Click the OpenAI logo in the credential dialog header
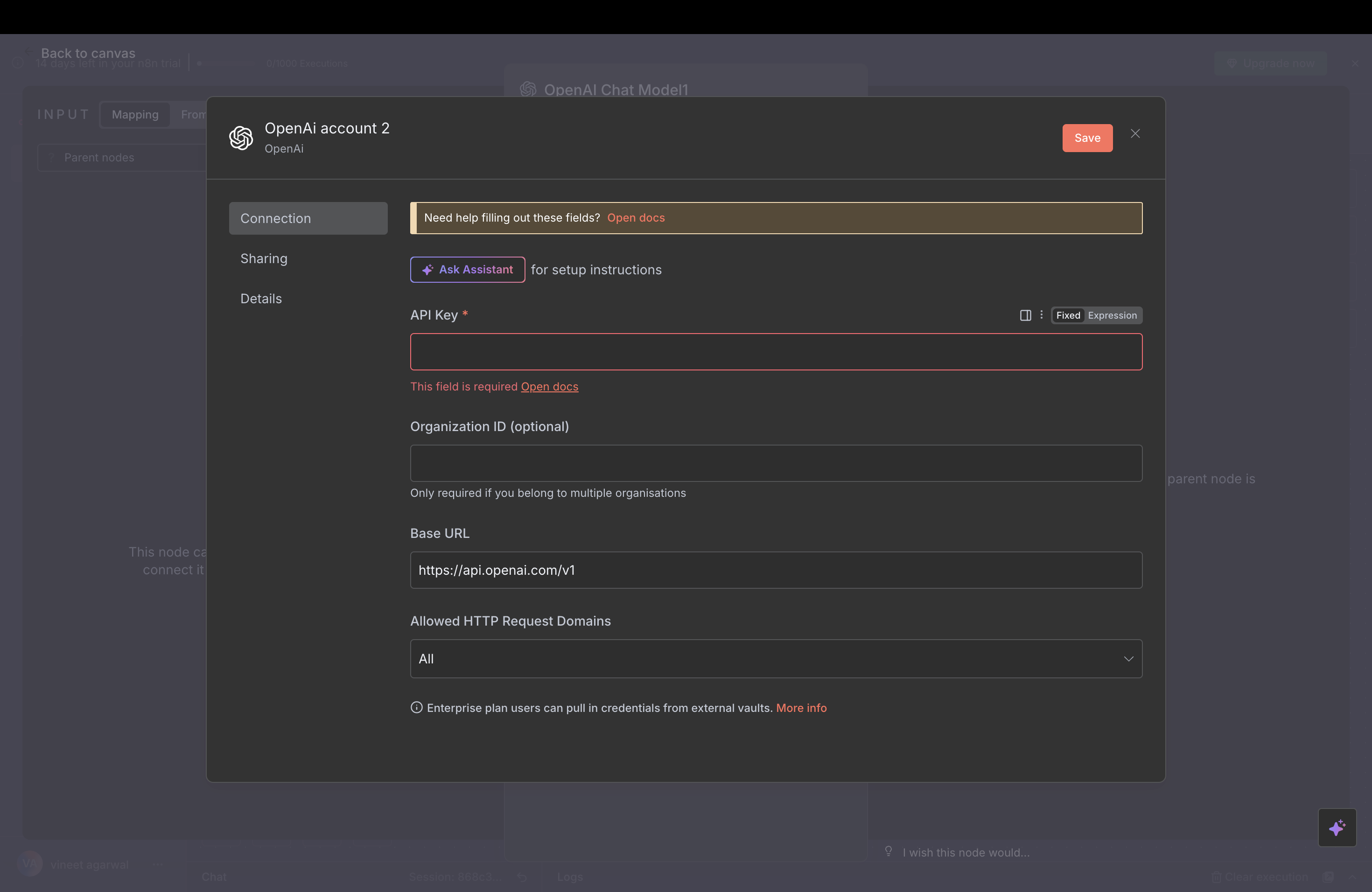The height and width of the screenshot is (892, 1372). pyautogui.click(x=241, y=138)
